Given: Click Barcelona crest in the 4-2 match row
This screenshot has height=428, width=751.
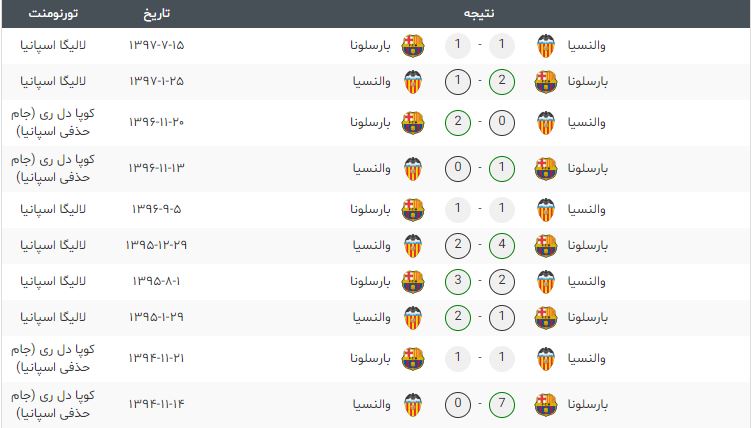Looking at the screenshot, I should click(x=546, y=246).
